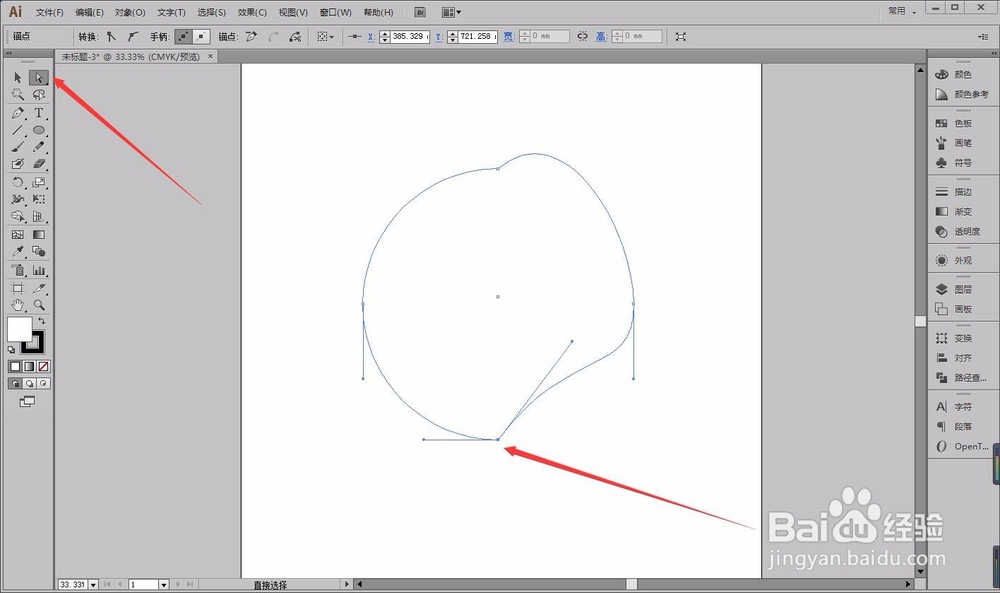Set fill to None (red slash)
Image resolution: width=1000 pixels, height=593 pixels.
(43, 367)
